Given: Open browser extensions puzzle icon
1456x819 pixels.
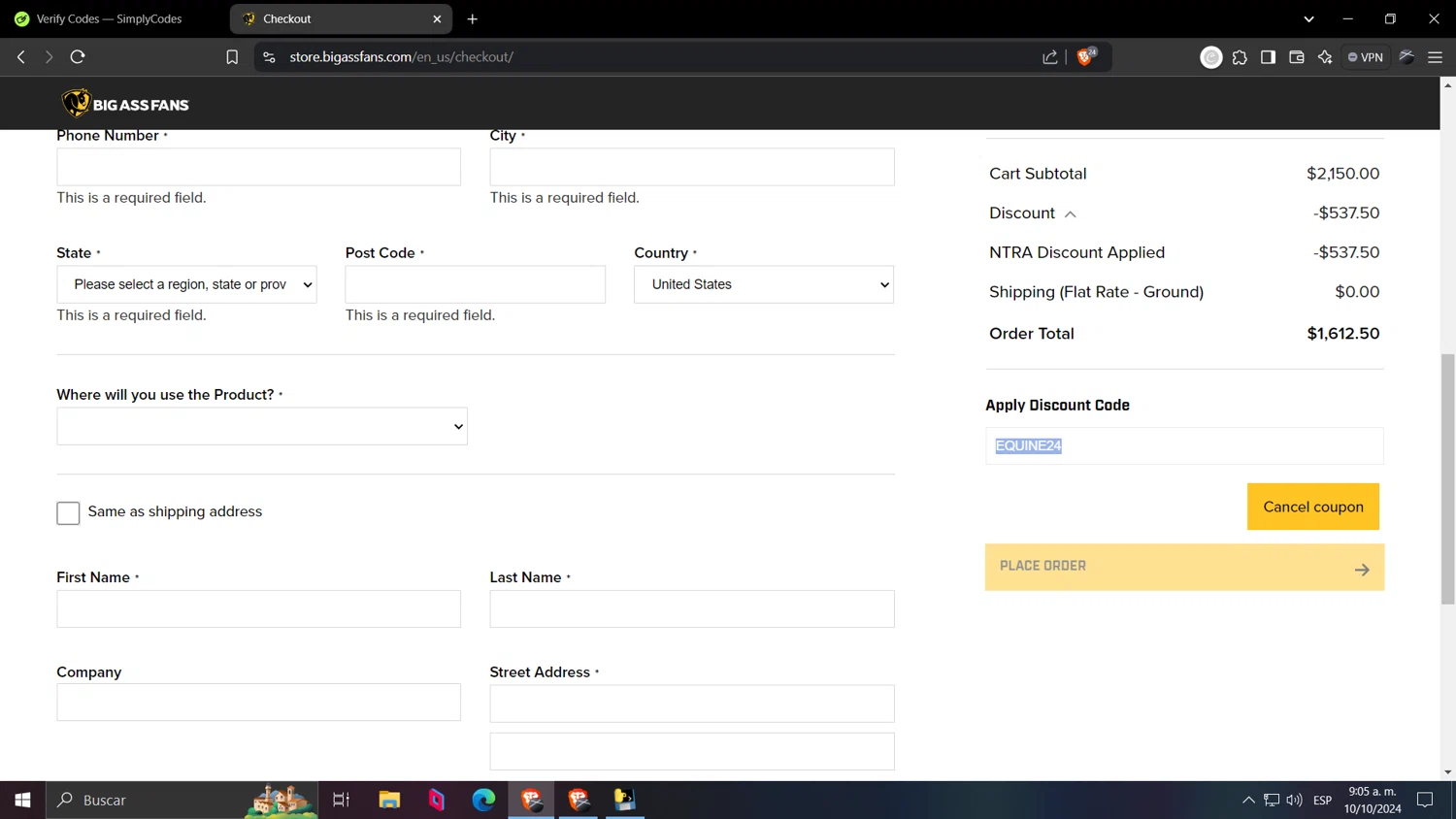Looking at the screenshot, I should tap(1240, 57).
